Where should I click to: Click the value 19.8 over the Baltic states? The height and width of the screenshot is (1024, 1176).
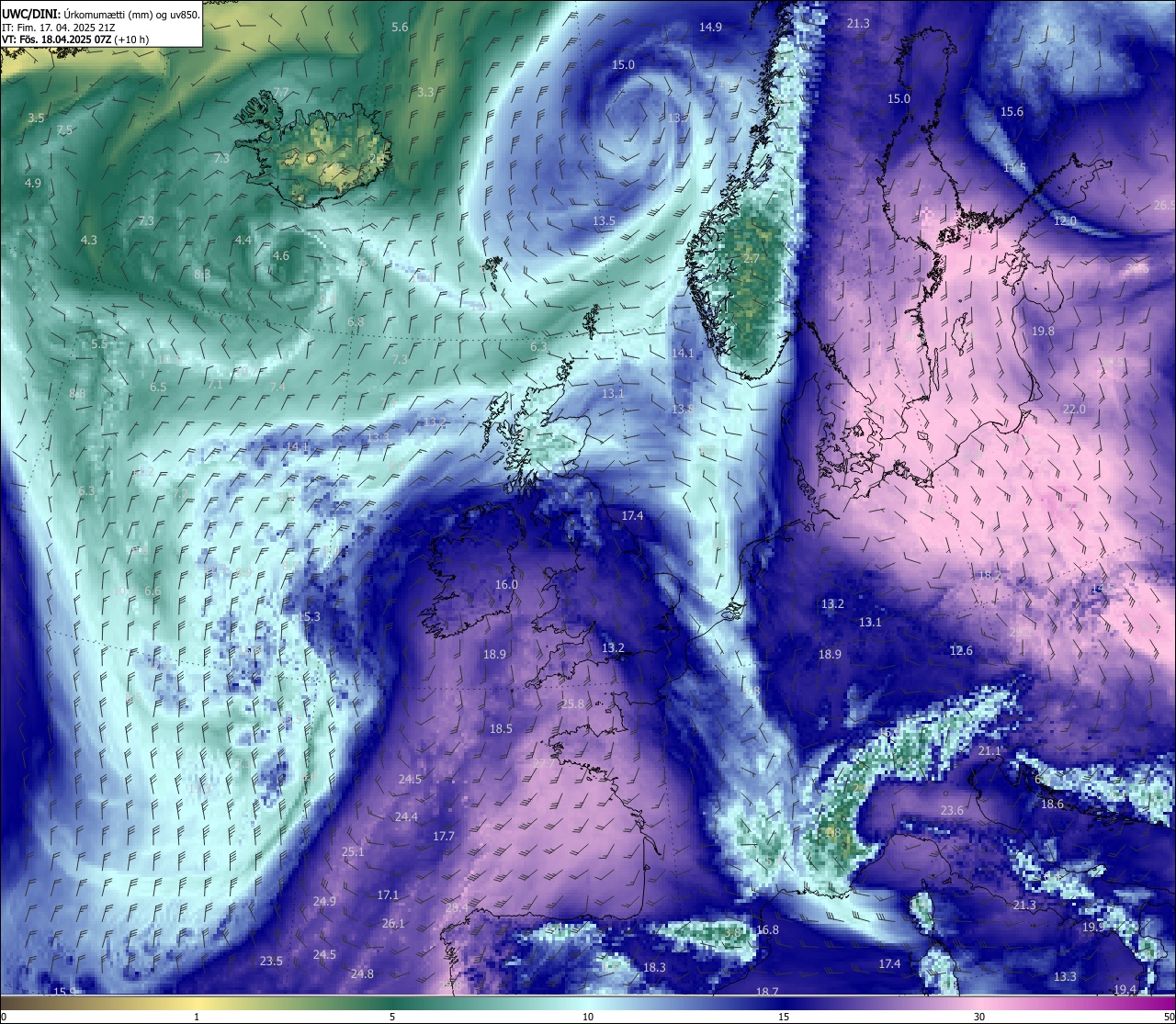pos(1043,332)
